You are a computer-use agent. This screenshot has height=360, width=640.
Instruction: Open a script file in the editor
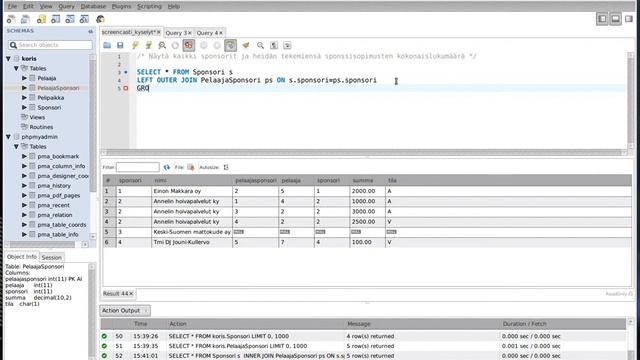pyautogui.click(x=107, y=45)
